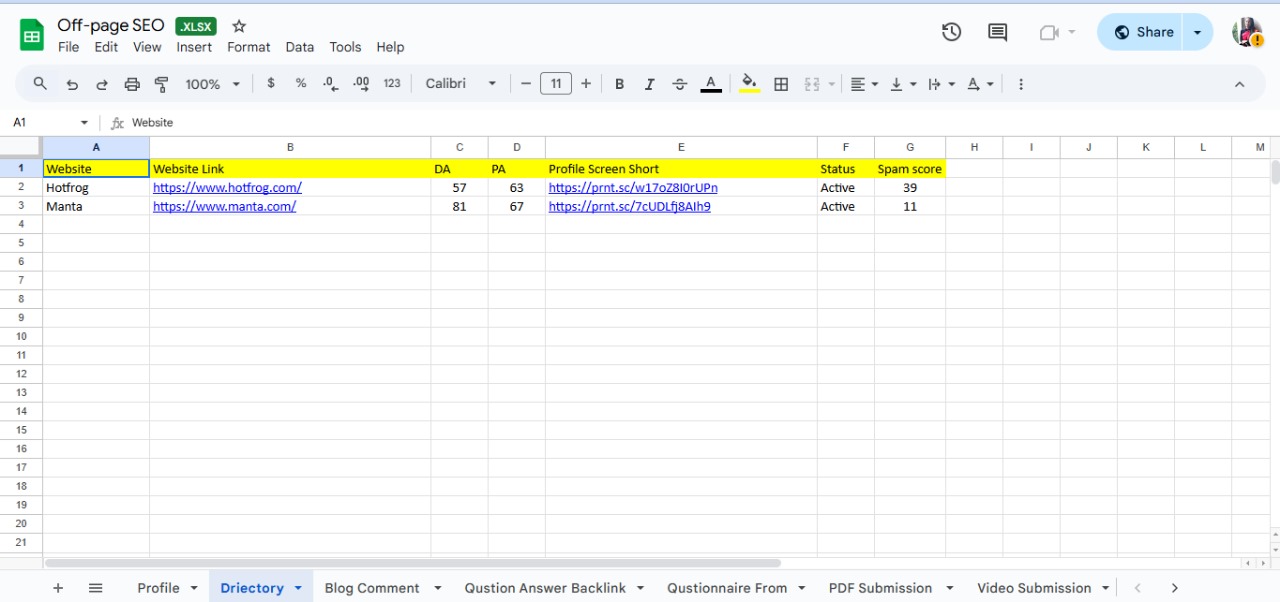Open the Edit menu

coord(106,47)
